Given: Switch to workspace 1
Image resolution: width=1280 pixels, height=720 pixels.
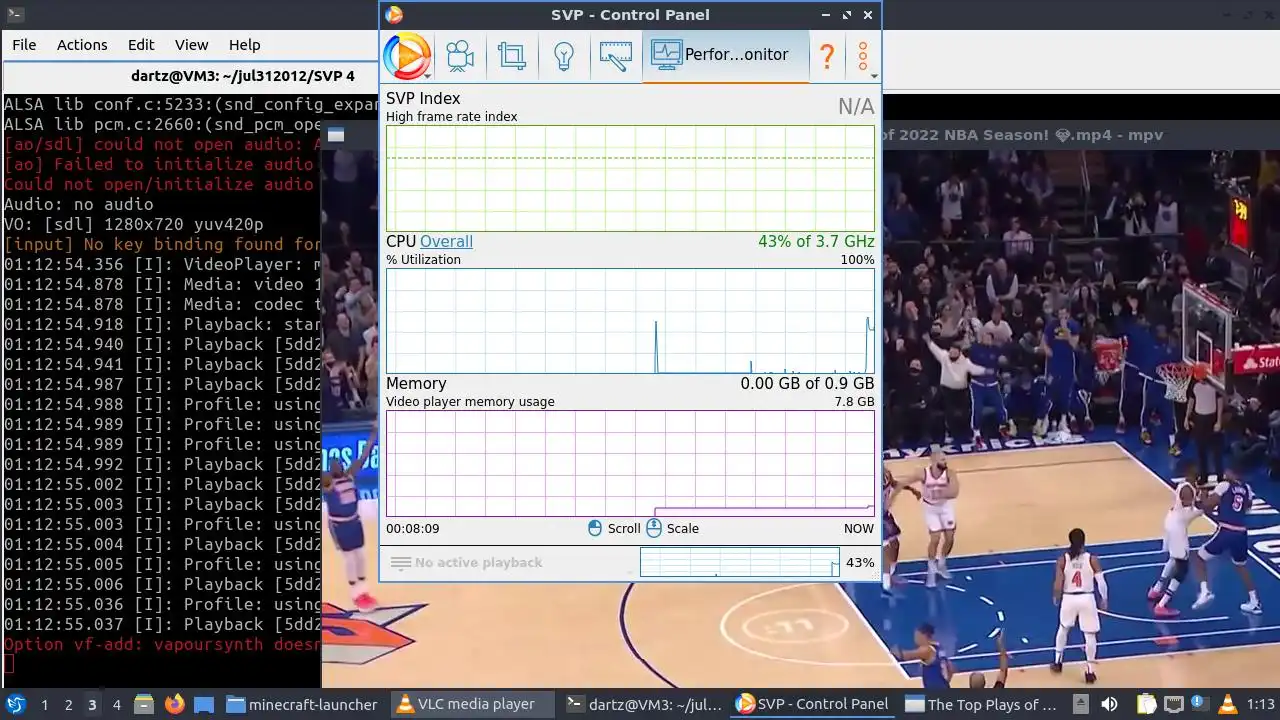Looking at the screenshot, I should tap(44, 705).
